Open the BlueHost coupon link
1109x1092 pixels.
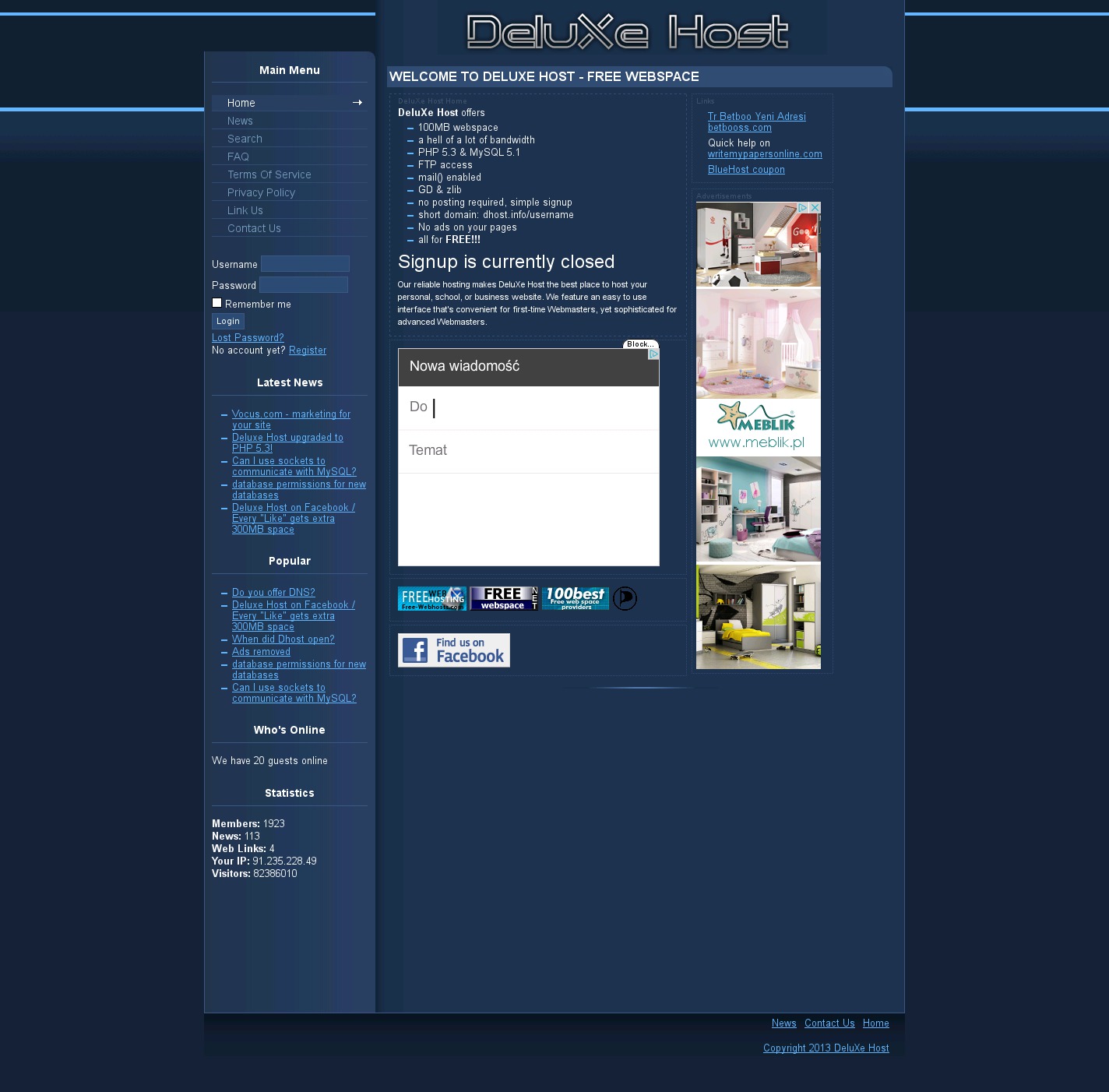[x=746, y=170]
